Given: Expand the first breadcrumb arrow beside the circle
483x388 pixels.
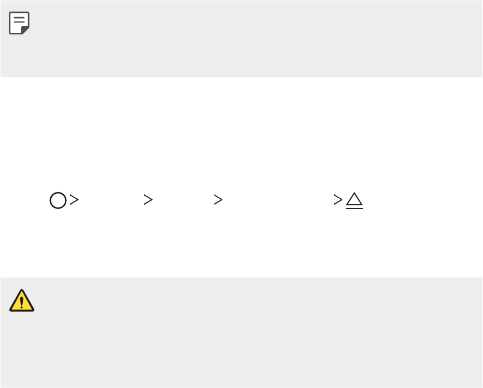Looking at the screenshot, I should (x=74, y=200).
